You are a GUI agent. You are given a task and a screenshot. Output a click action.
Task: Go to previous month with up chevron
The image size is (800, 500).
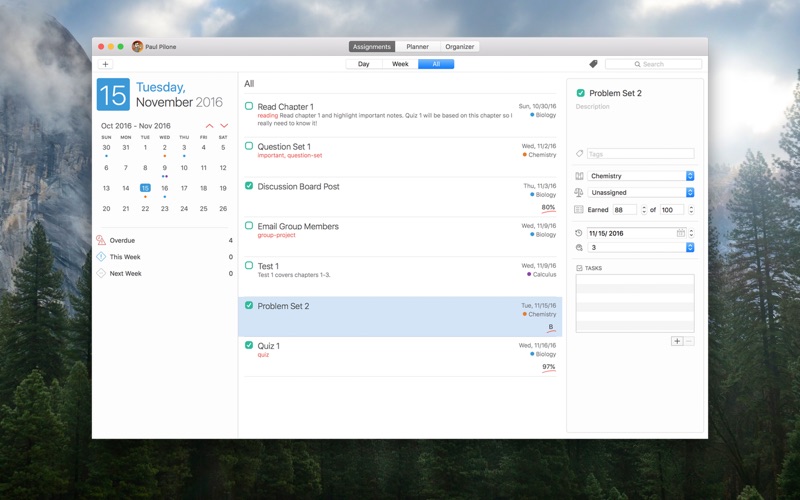209,126
